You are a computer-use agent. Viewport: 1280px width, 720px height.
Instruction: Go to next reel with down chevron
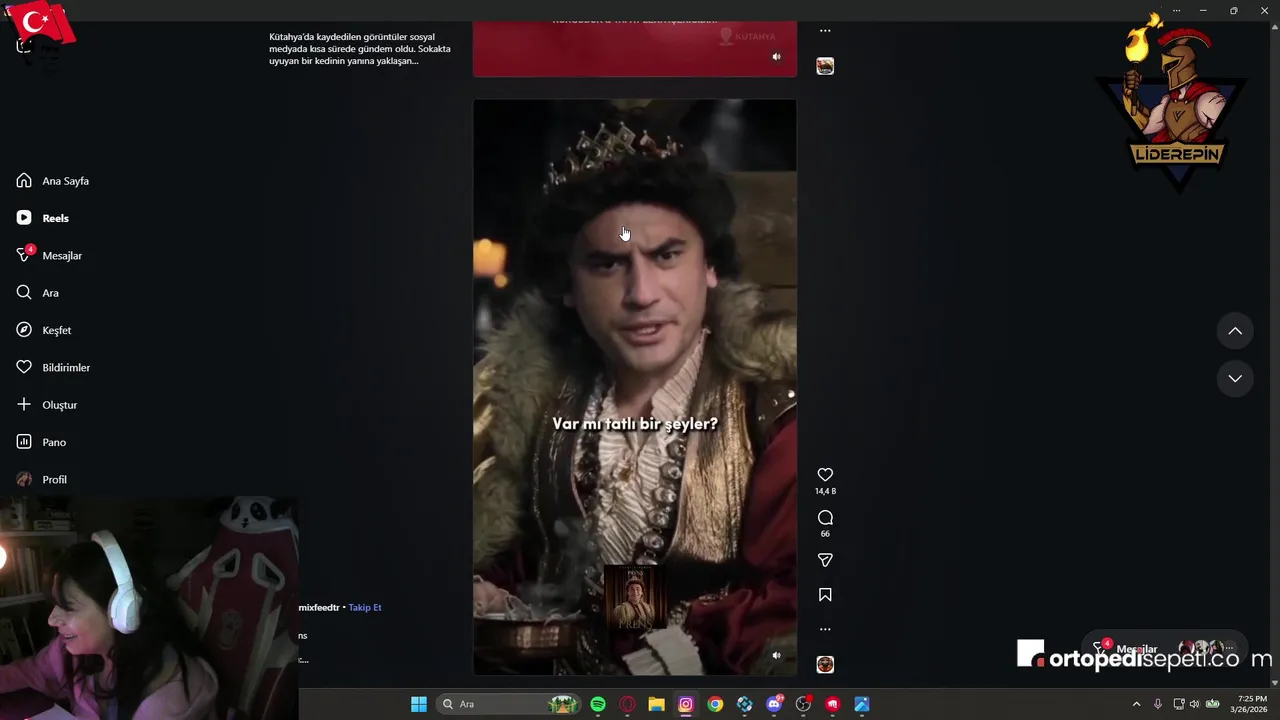(1235, 378)
